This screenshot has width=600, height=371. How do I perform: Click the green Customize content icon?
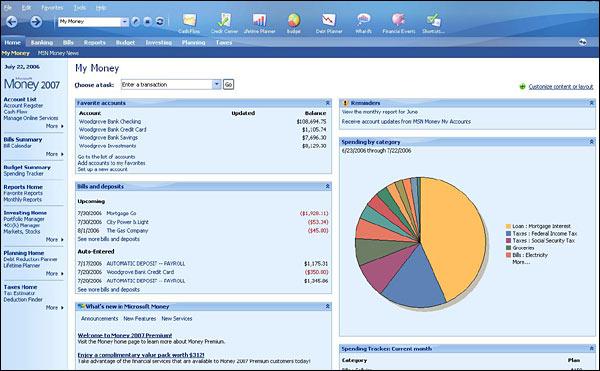tap(522, 87)
